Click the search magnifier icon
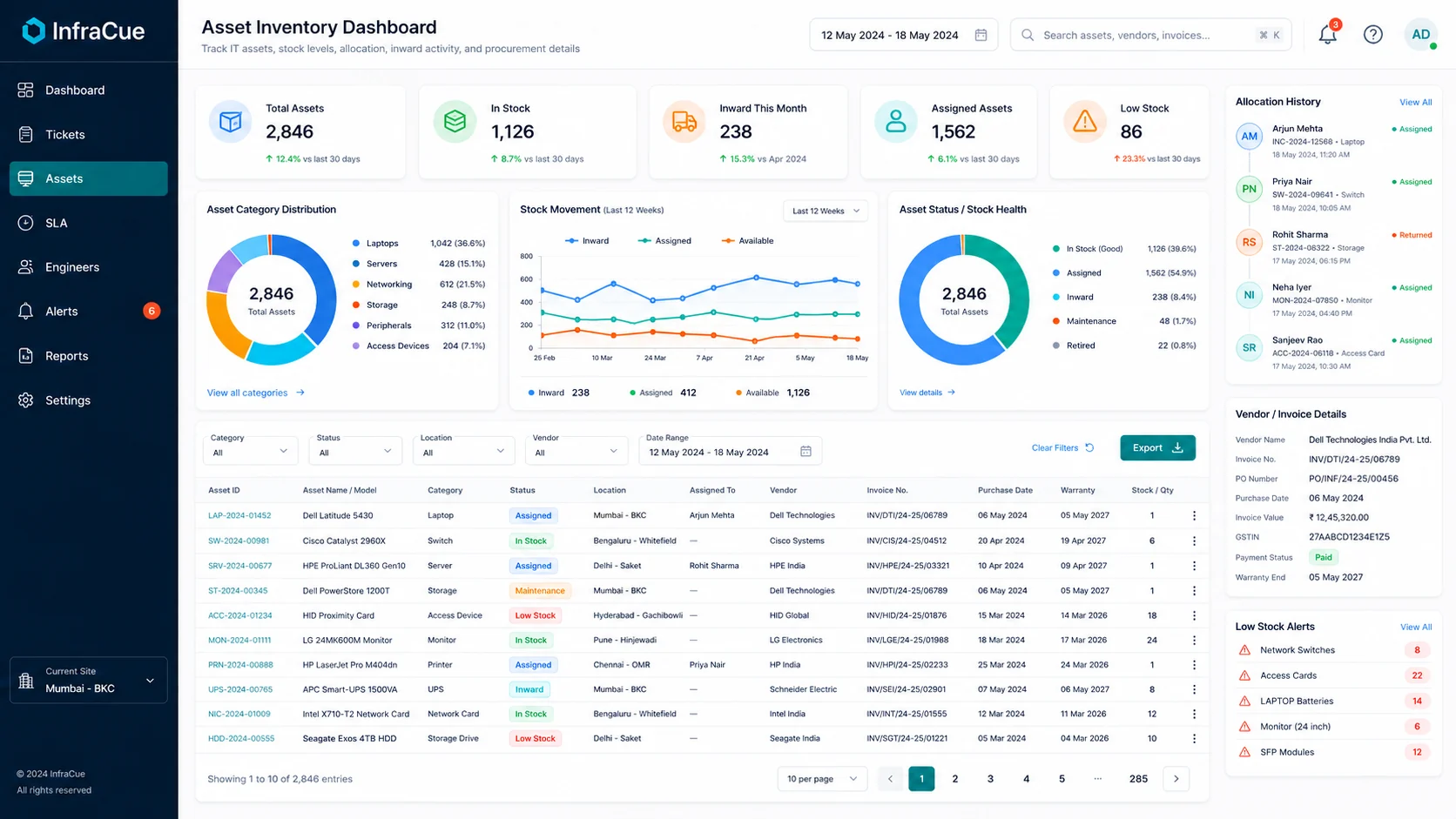1456x819 pixels. pos(1028,35)
